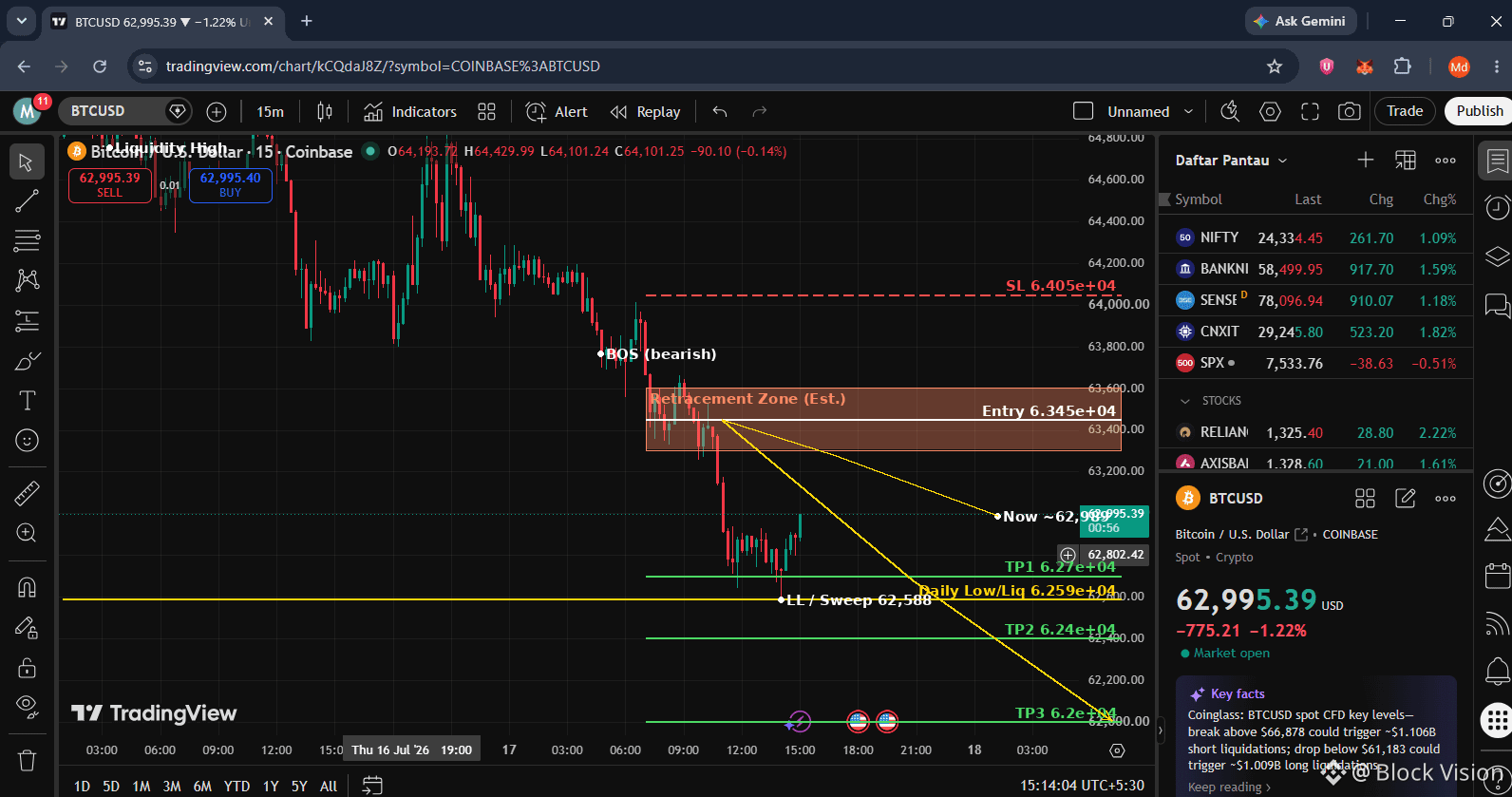Open the indicator templates grid
The width and height of the screenshot is (1512, 797).
[x=486, y=112]
